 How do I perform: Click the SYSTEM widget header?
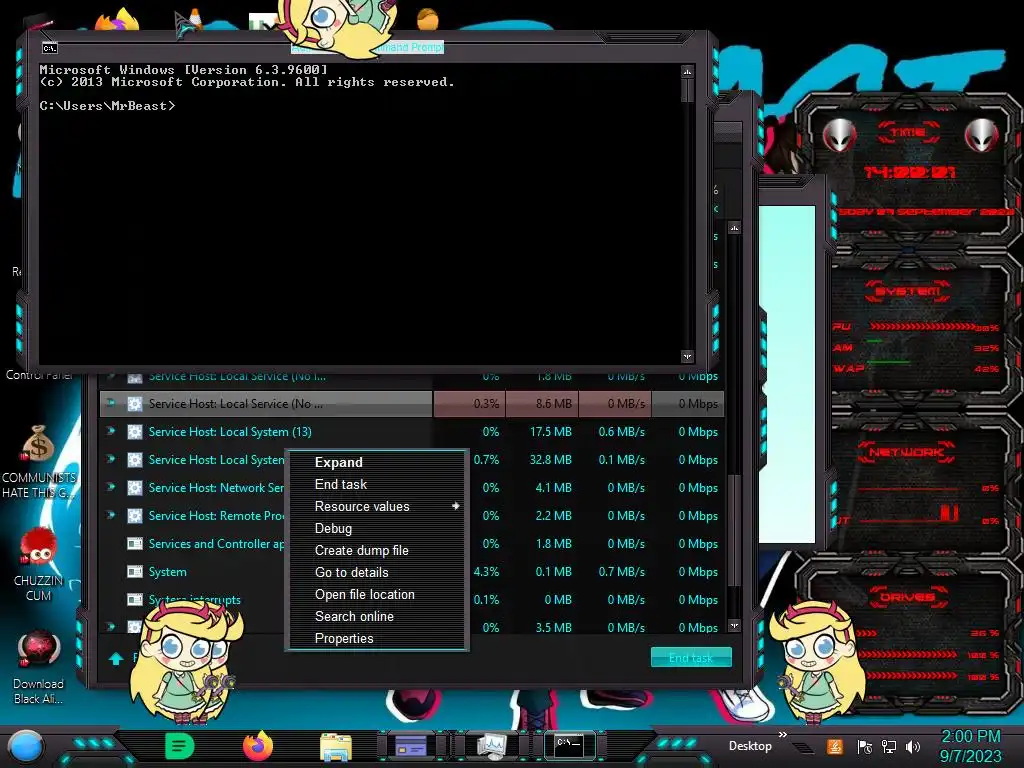tap(908, 291)
